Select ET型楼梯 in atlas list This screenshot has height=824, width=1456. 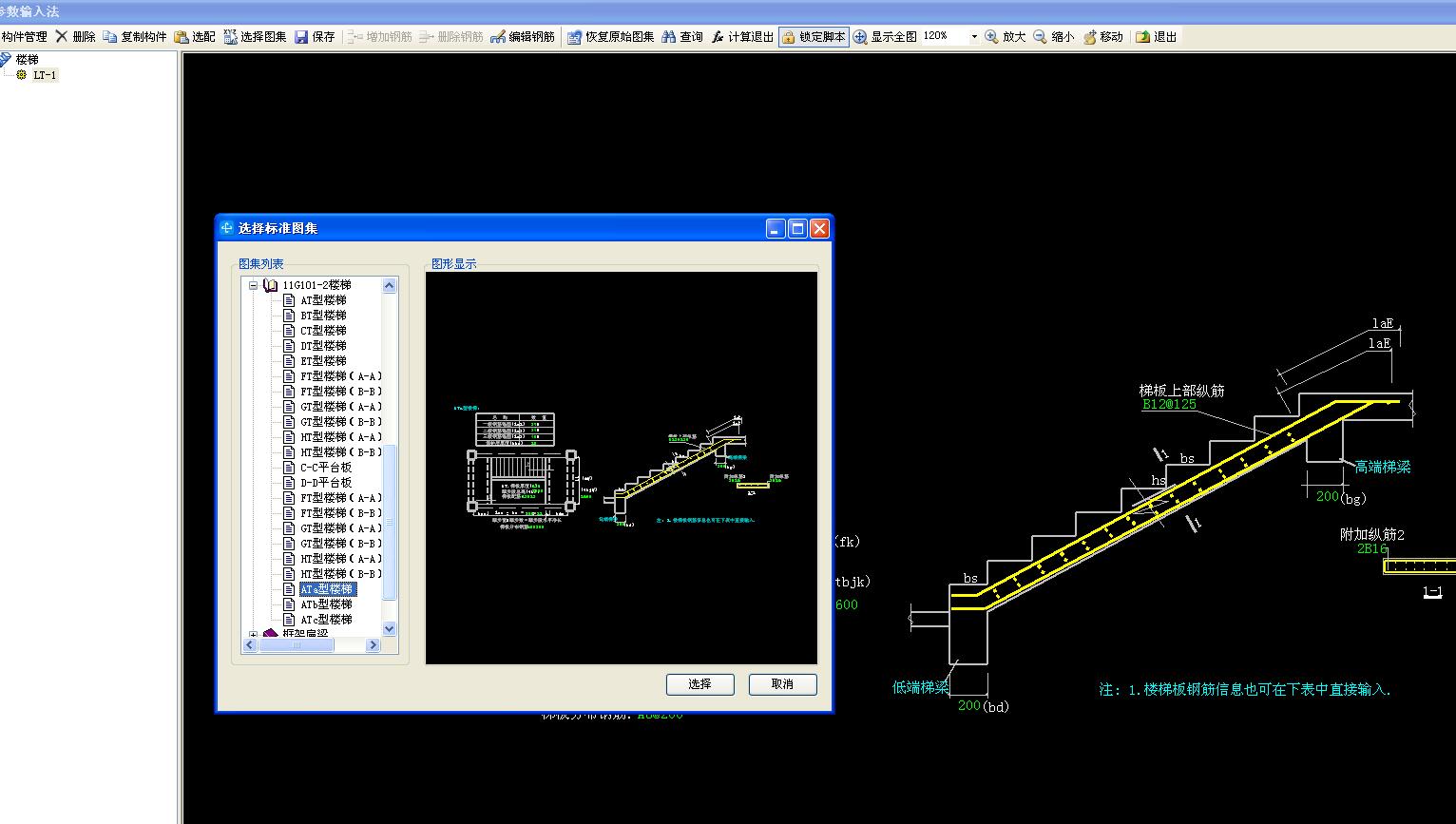coord(323,361)
